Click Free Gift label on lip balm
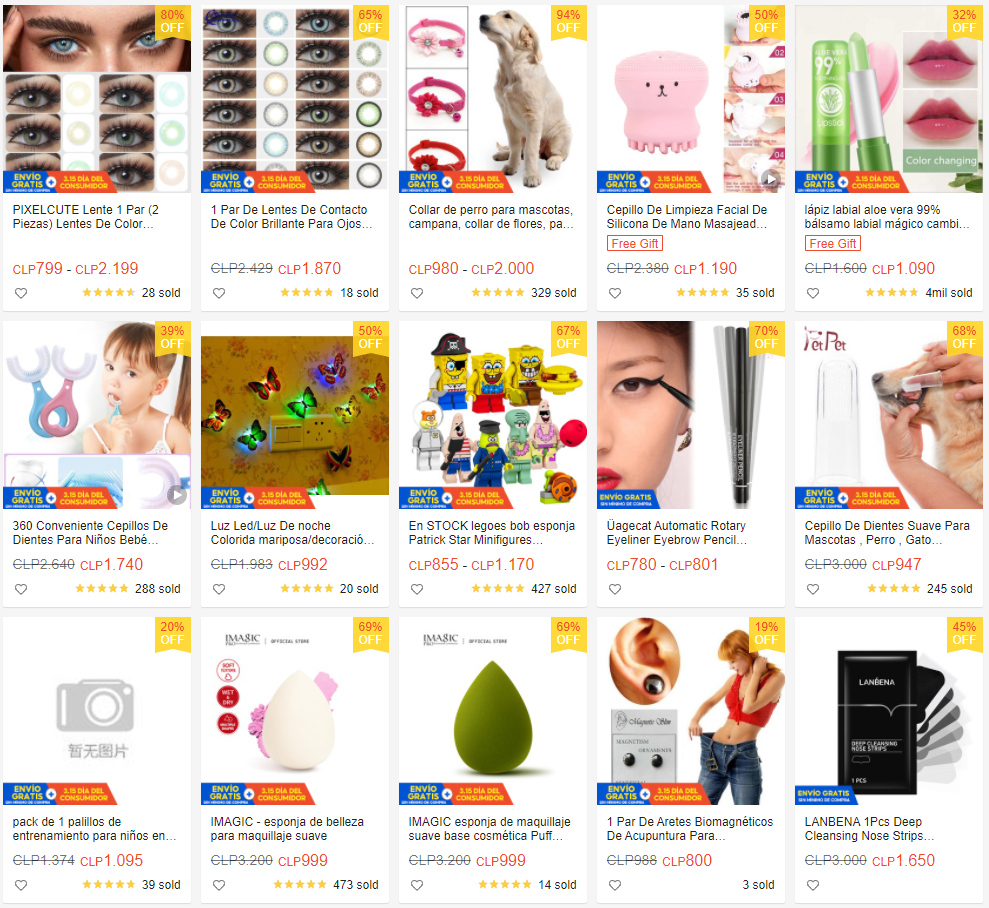This screenshot has width=989, height=908. (x=833, y=243)
